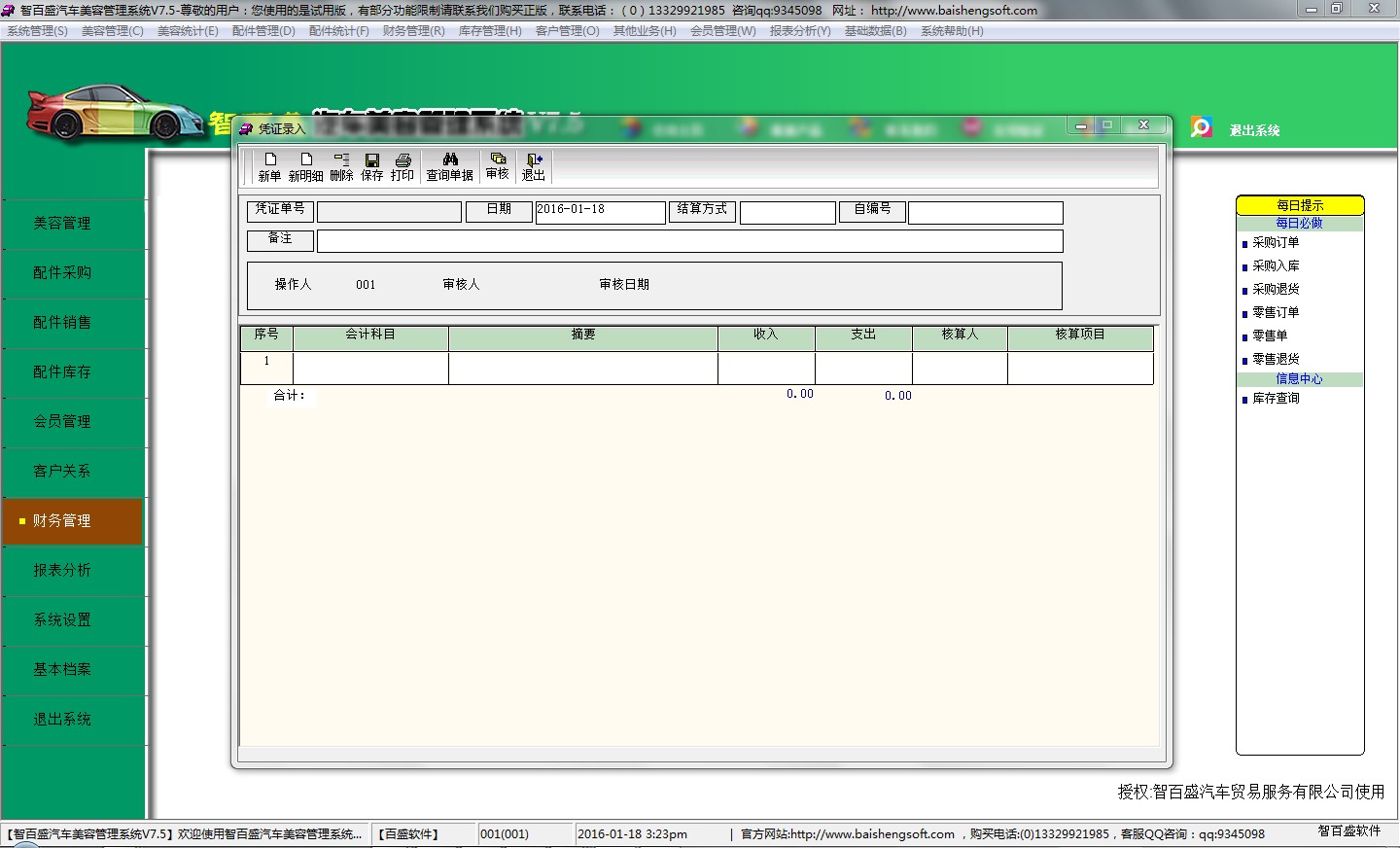Viewport: 1400px width, 848px height.
Task: Click the 001(001) user status bar entry
Action: 505,834
